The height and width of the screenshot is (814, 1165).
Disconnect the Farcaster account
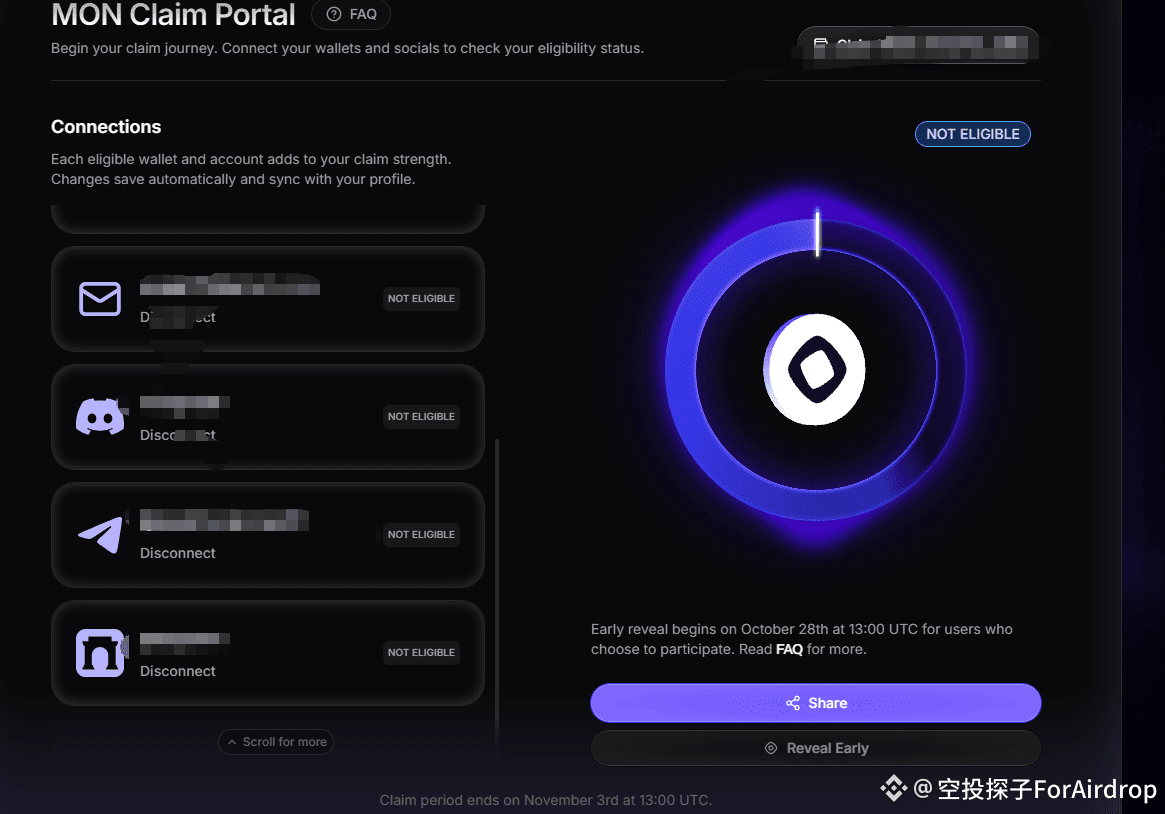[x=178, y=670]
